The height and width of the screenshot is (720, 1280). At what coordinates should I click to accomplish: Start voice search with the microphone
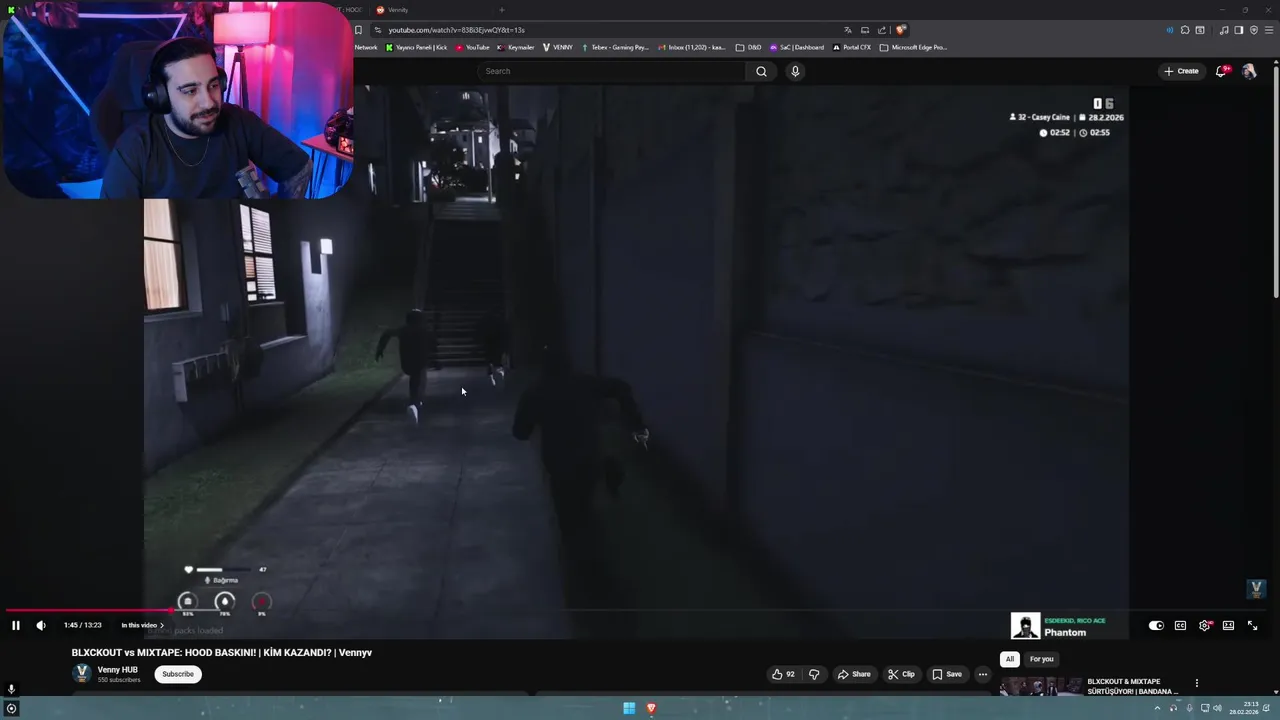(795, 71)
